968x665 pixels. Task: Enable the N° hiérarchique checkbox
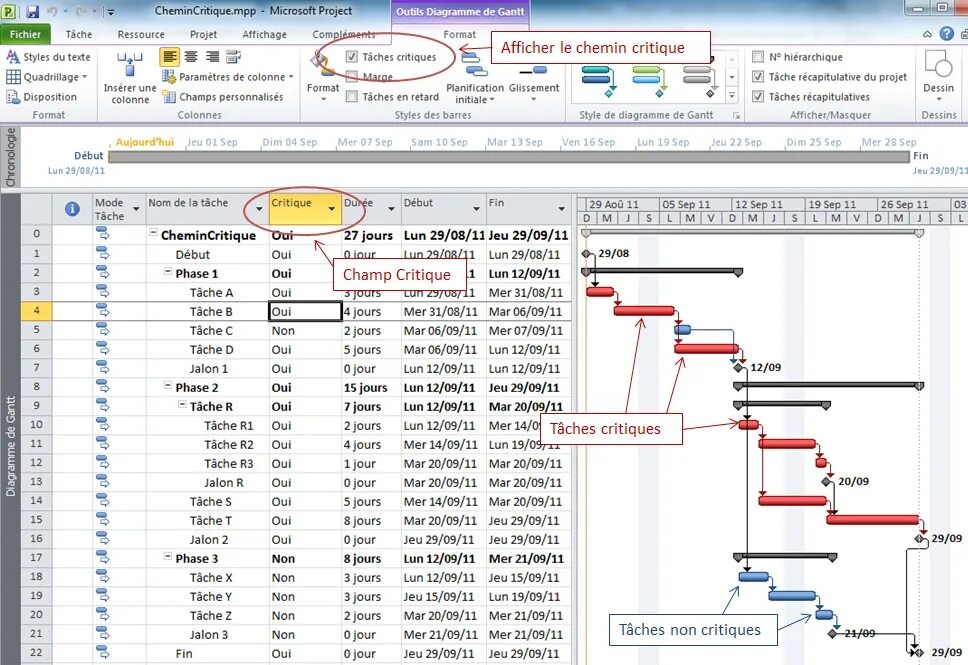[x=758, y=57]
